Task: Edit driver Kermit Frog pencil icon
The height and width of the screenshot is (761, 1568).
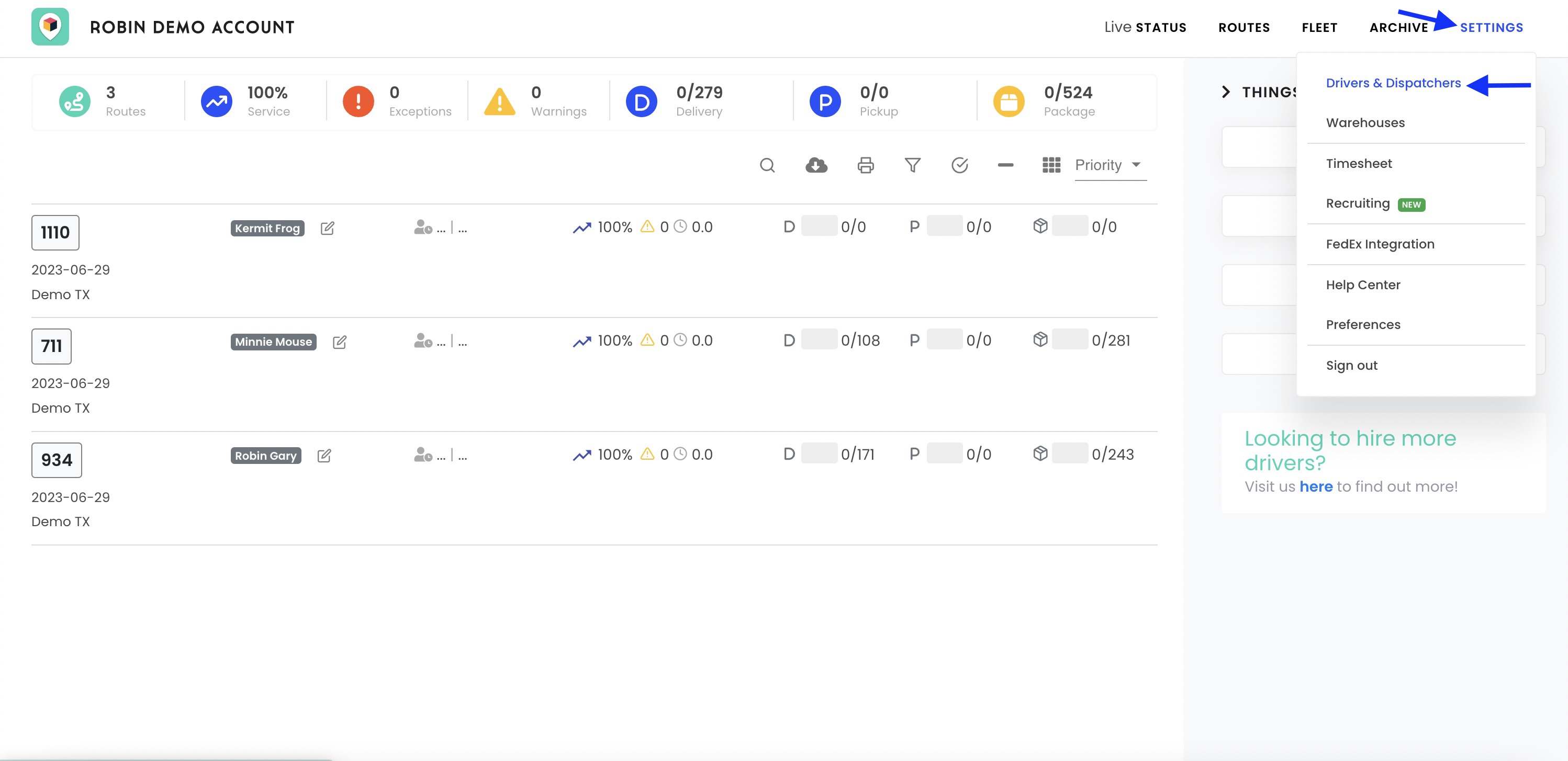Action: [x=328, y=228]
